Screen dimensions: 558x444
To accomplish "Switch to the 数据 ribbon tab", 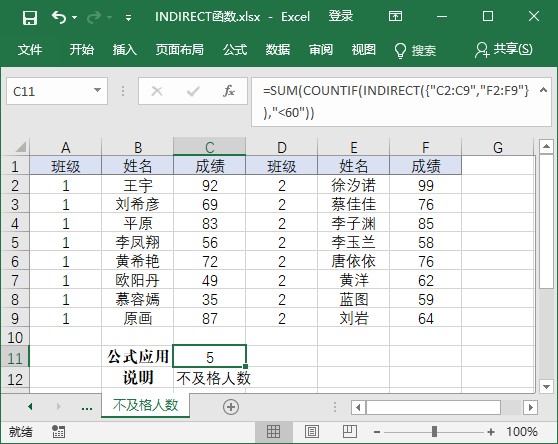I will (x=278, y=49).
